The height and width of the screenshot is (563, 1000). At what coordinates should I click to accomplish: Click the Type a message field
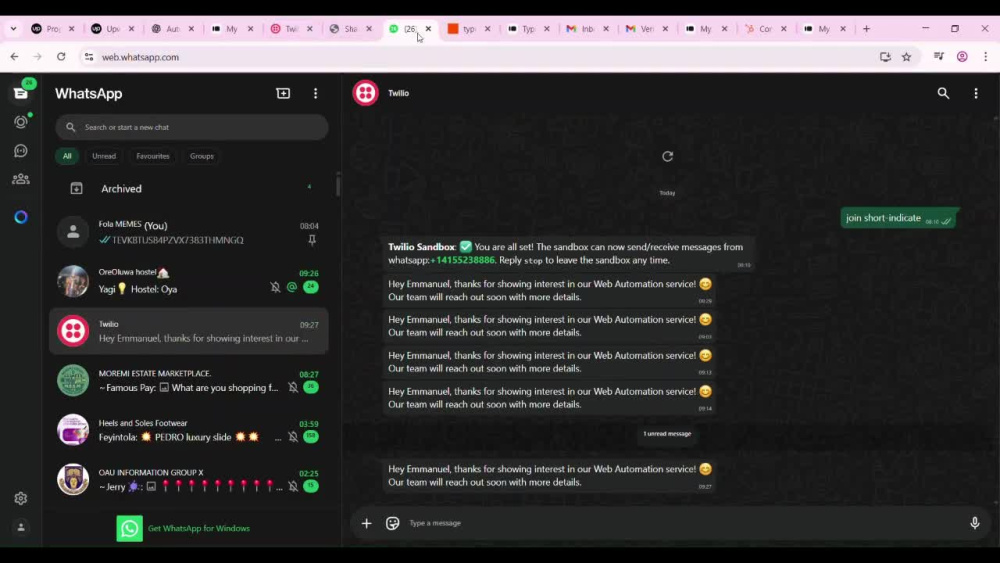(682, 523)
